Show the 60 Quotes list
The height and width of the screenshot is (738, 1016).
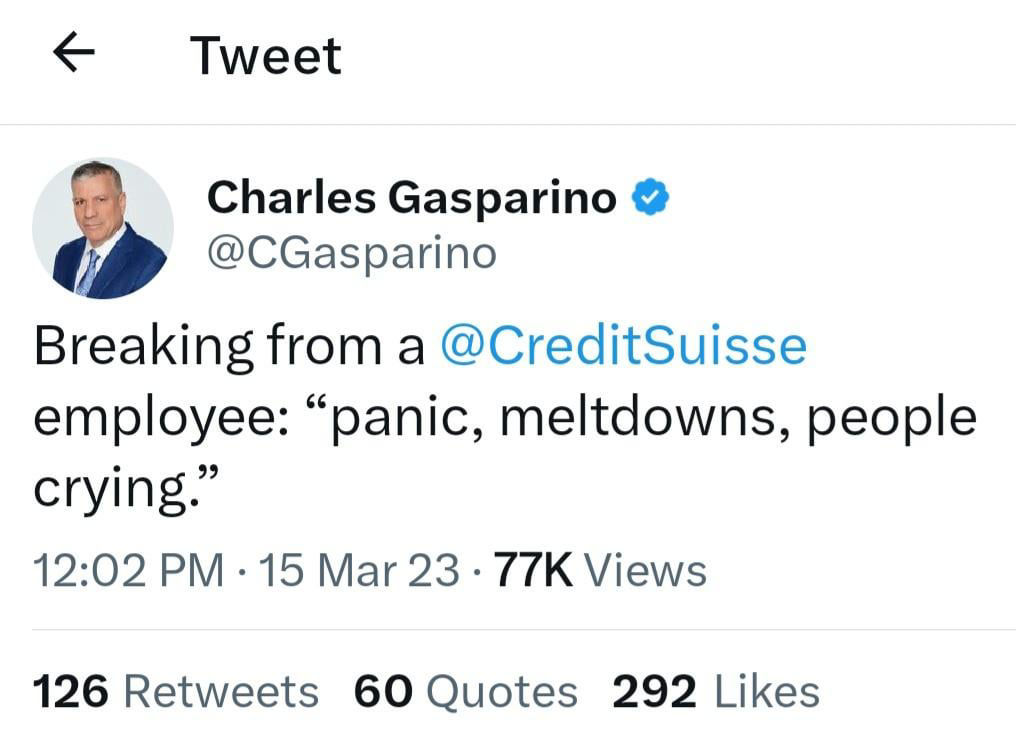(465, 691)
